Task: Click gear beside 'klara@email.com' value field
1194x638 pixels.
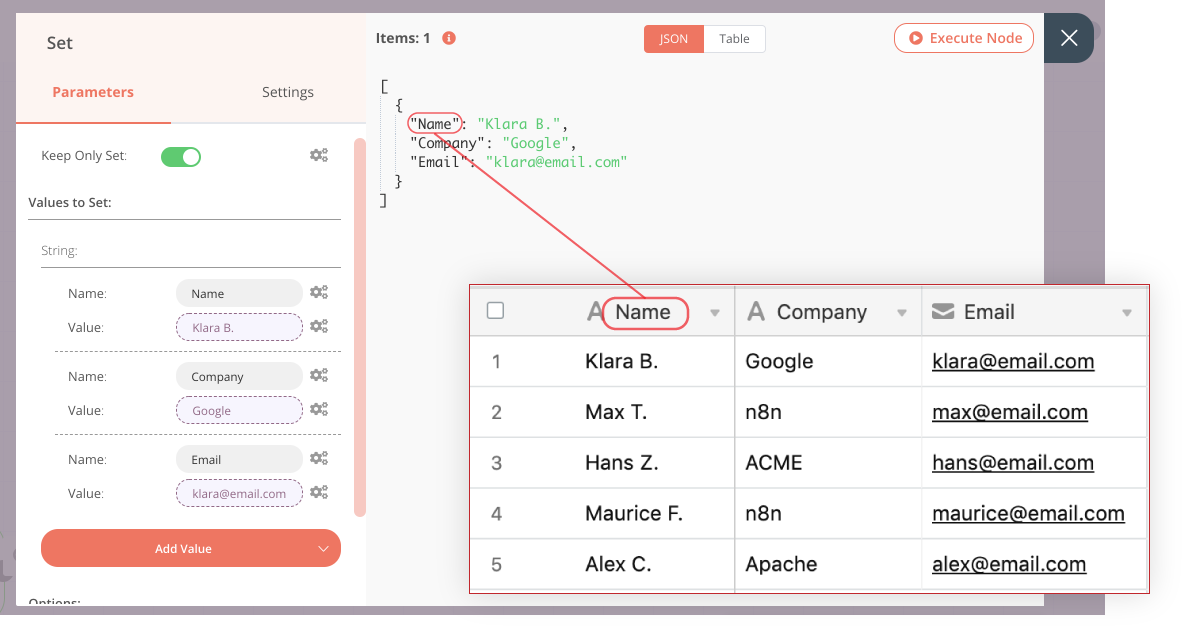Action: point(319,492)
